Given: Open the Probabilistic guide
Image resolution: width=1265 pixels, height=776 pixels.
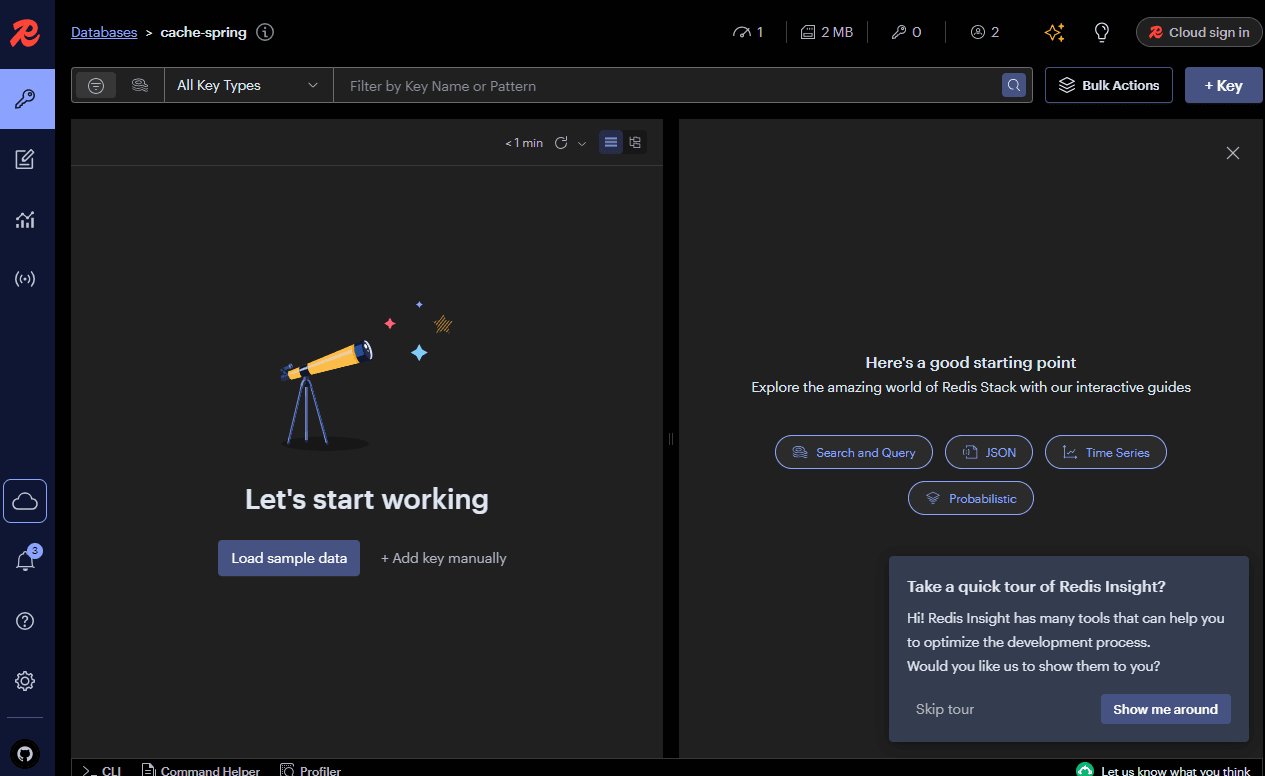Looking at the screenshot, I should tap(971, 498).
